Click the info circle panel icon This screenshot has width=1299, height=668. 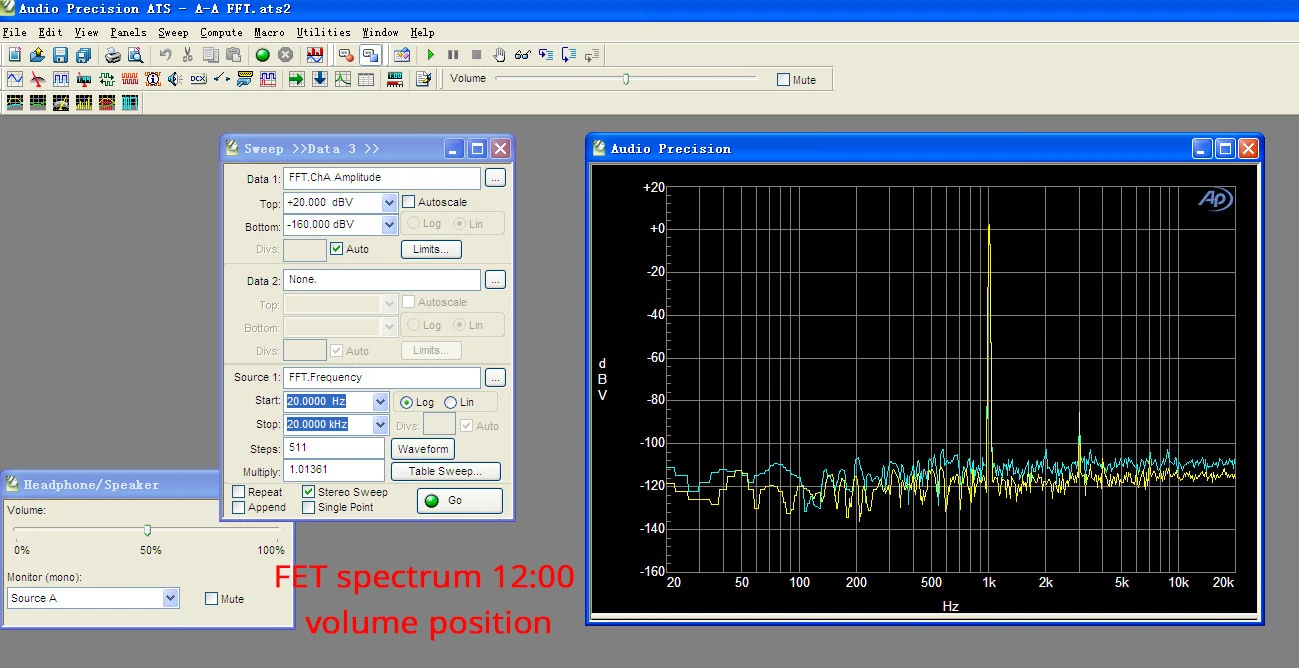(x=152, y=79)
